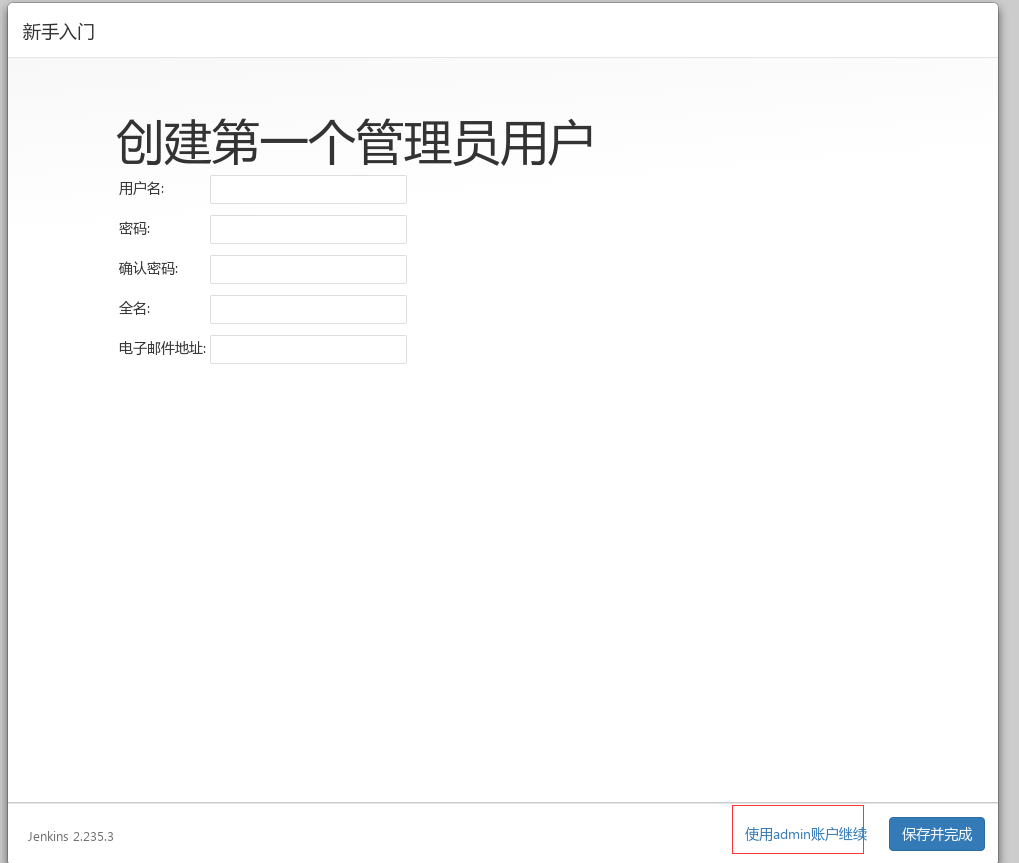
Task: Click the 密码: label text
Action: 134,229
